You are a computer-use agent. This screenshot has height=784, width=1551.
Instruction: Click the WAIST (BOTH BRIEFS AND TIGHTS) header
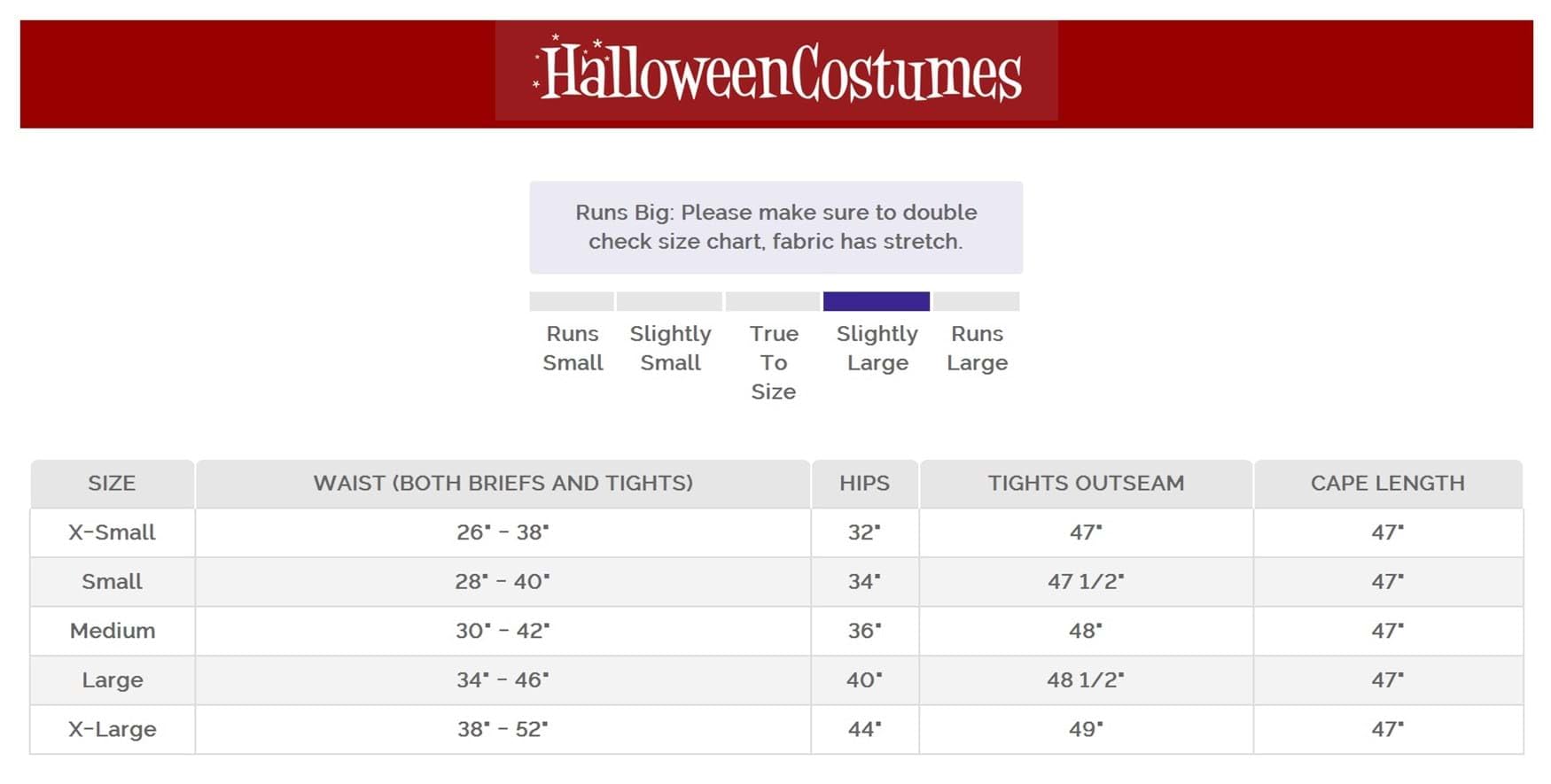point(503,483)
